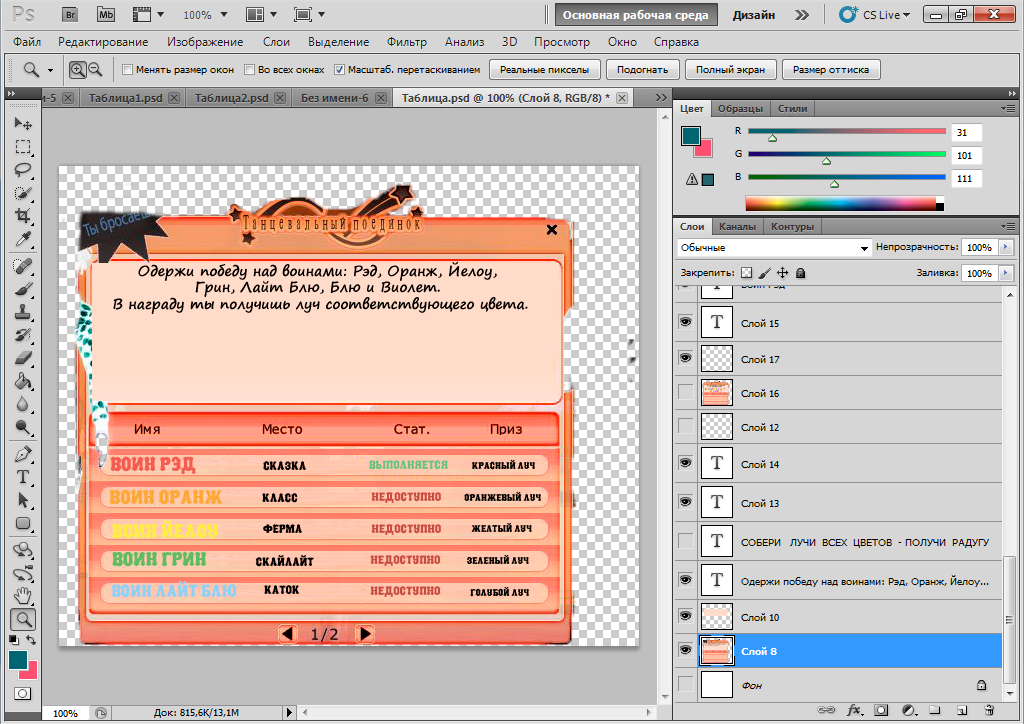Viewport: 1024px width, 724px height.
Task: Select the 'Основная рабочая среда' workspace
Action: [x=635, y=14]
